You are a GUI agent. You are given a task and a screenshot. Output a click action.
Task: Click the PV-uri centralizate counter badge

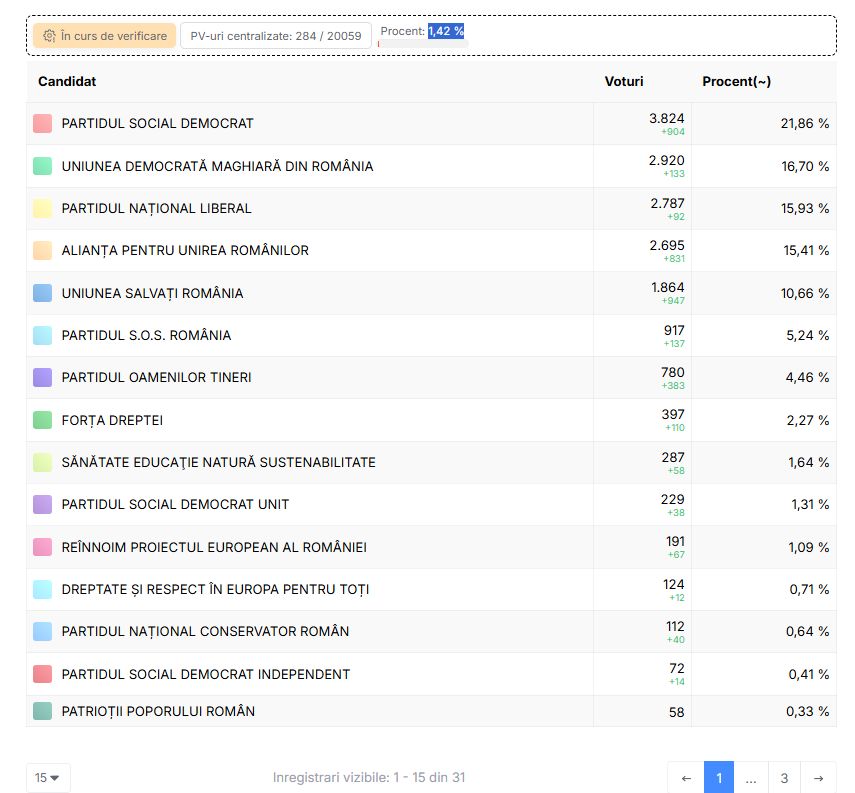coord(275,36)
